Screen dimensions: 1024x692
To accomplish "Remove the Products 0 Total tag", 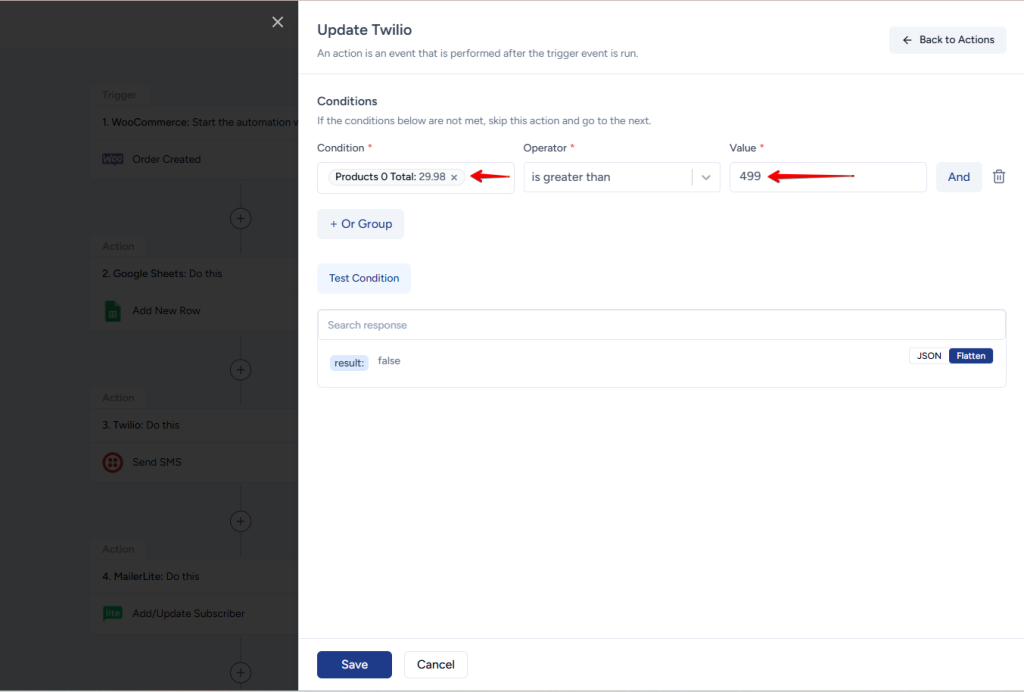I will 454,178.
